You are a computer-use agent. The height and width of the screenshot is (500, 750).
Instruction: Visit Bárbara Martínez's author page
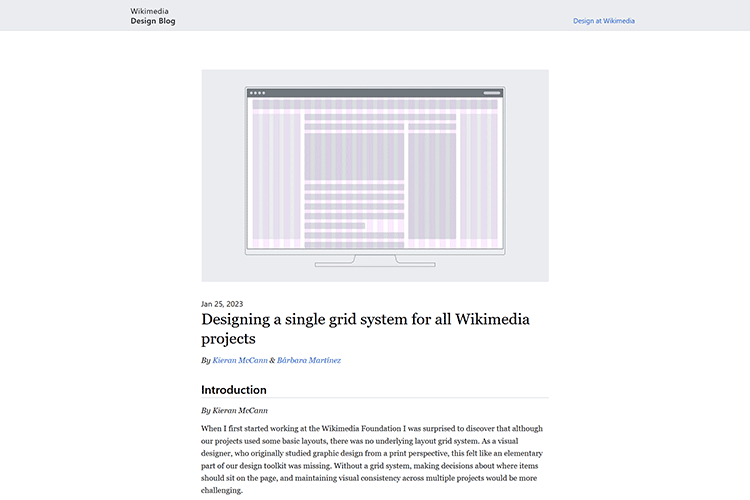(308, 360)
